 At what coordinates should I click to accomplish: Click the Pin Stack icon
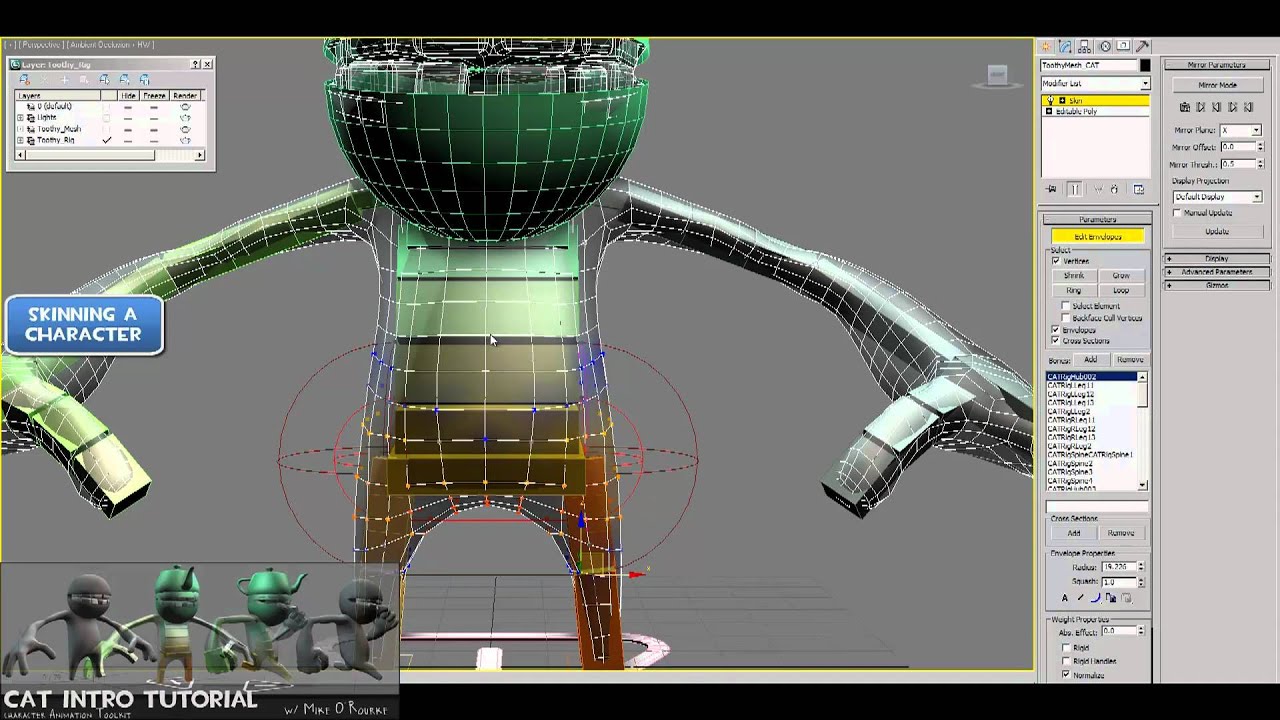click(1051, 189)
